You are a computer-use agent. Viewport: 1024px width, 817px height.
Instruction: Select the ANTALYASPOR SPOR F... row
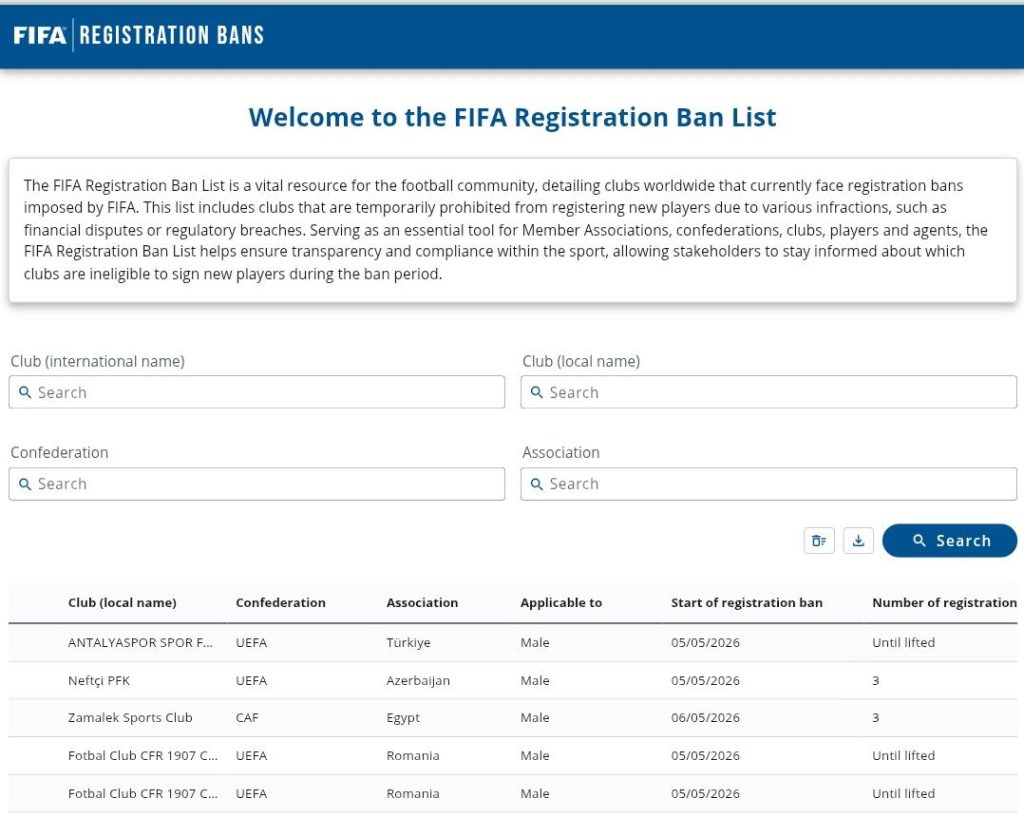(x=513, y=643)
